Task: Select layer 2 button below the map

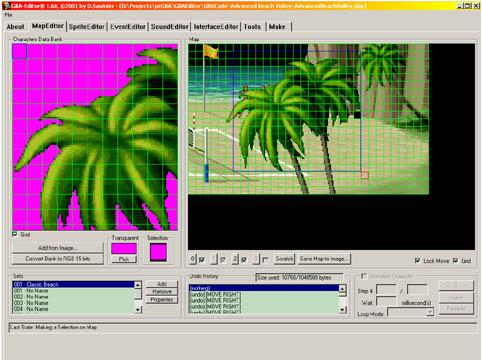Action: pyautogui.click(x=235, y=259)
